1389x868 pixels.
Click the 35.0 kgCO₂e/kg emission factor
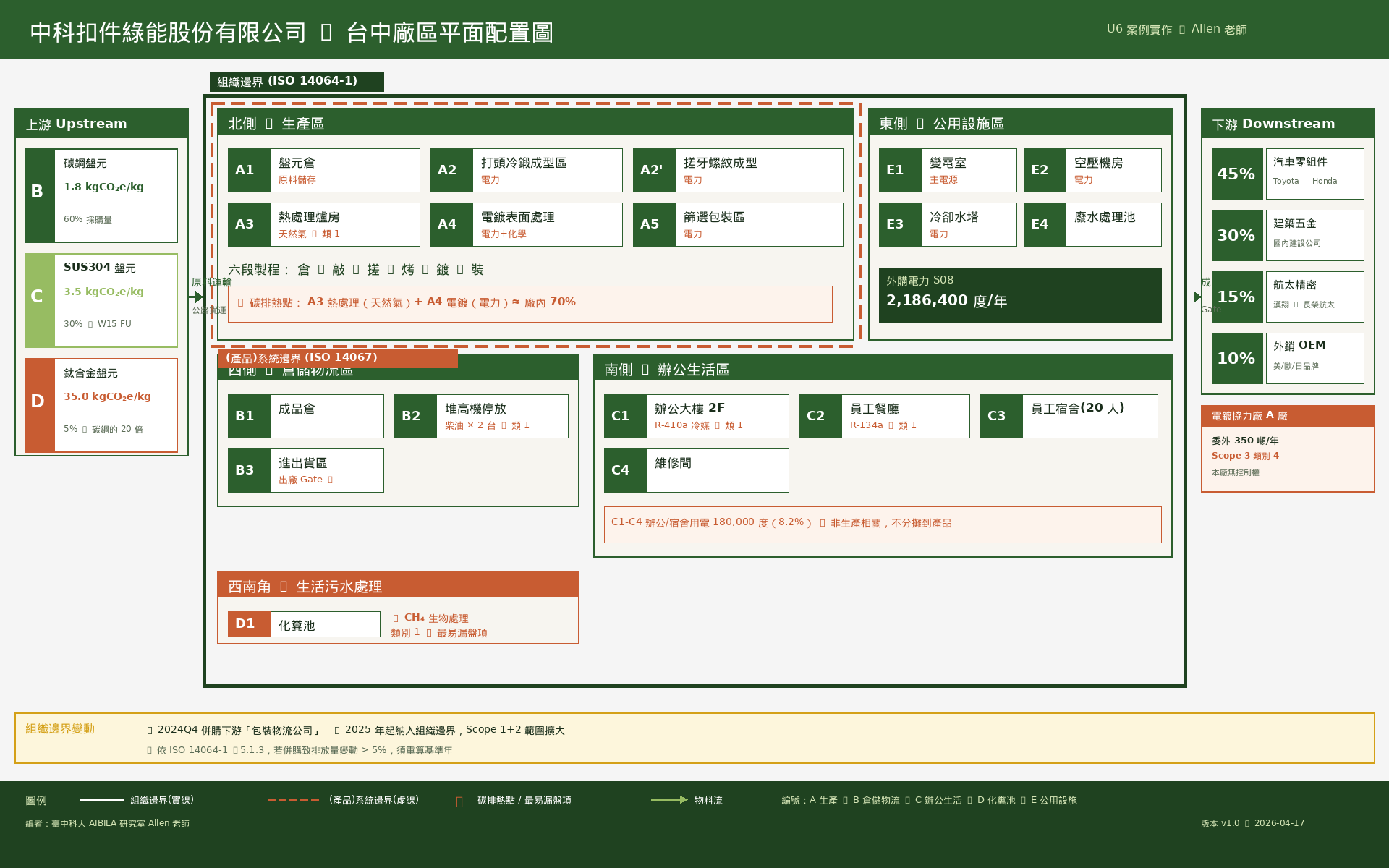[107, 396]
